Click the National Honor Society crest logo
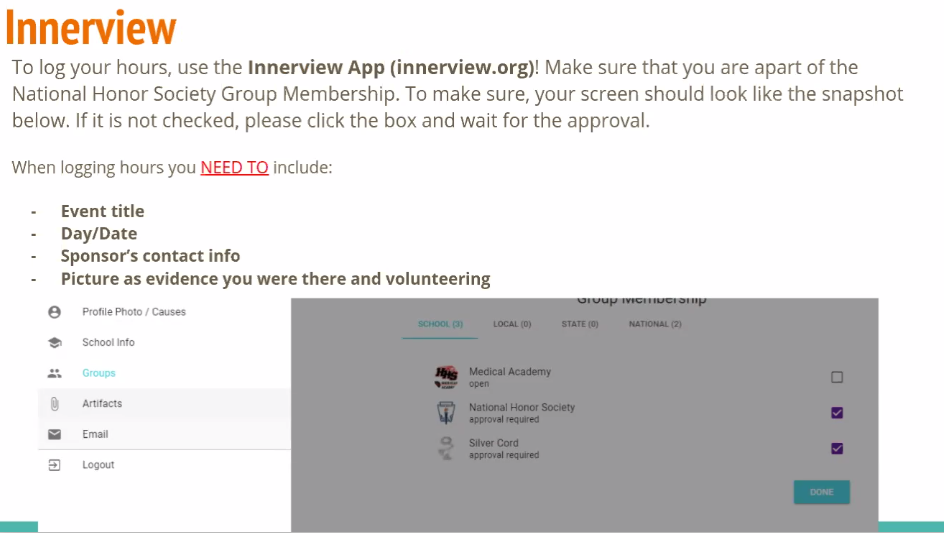This screenshot has width=944, height=533. tap(446, 412)
